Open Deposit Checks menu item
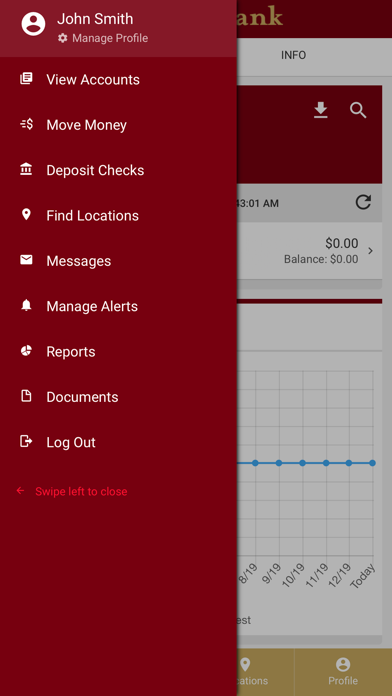Image resolution: width=392 pixels, height=696 pixels. click(x=118, y=170)
